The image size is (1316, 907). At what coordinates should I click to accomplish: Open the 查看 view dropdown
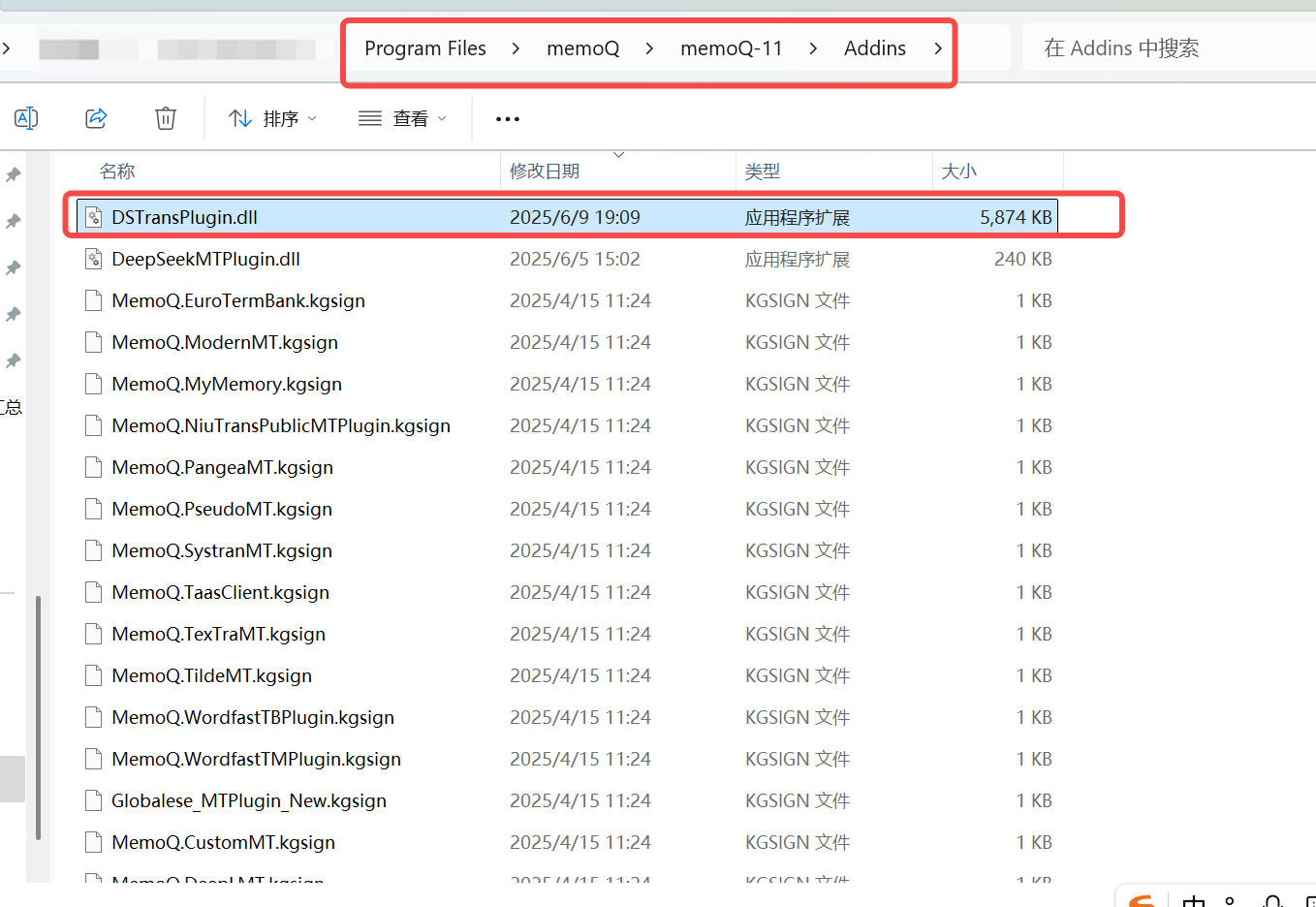[402, 118]
